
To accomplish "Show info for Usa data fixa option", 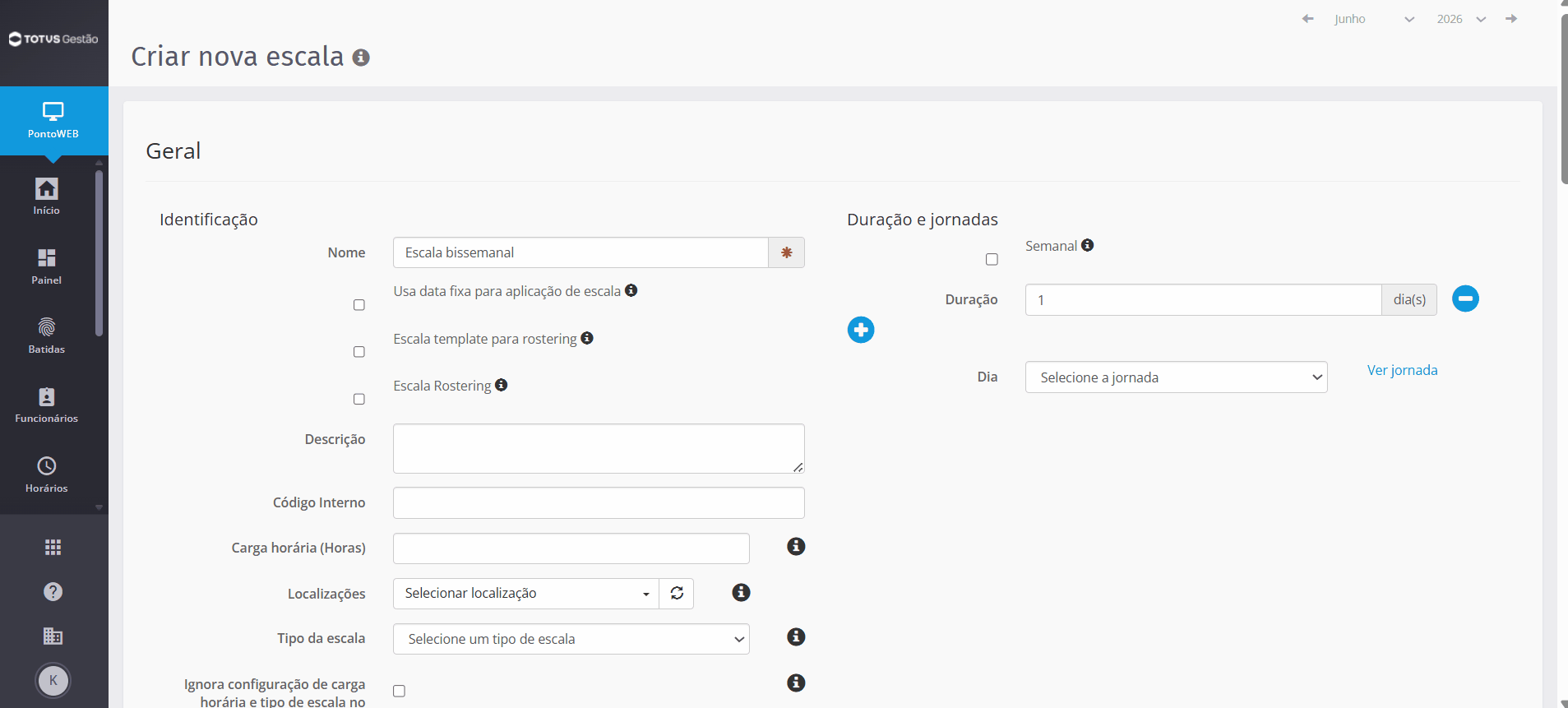I will tap(631, 290).
